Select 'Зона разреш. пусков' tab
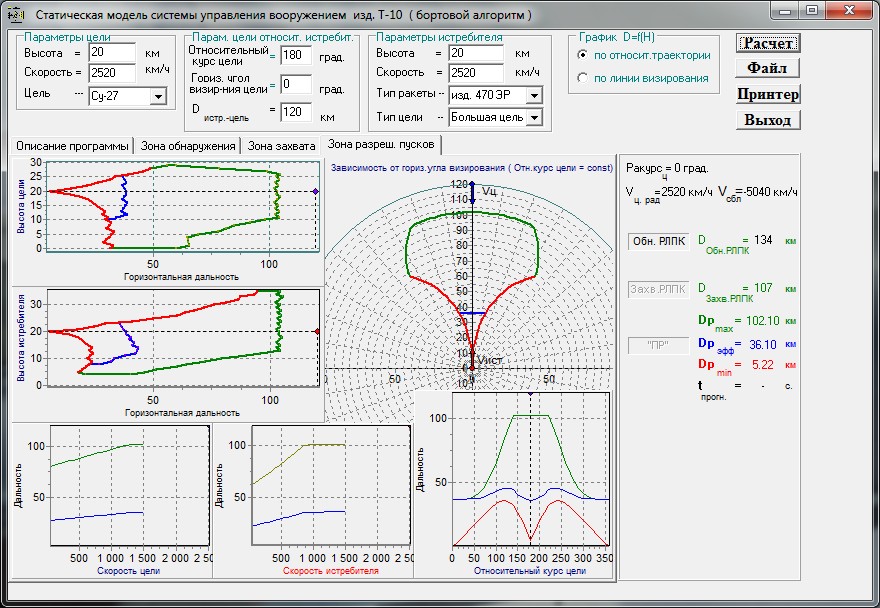Screen dimensions: 880x608 [x=381, y=144]
